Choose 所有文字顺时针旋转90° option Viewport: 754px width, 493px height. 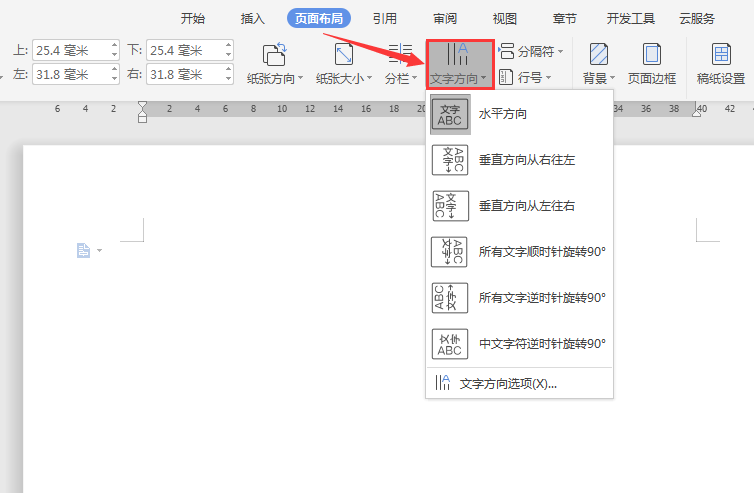[x=519, y=252]
